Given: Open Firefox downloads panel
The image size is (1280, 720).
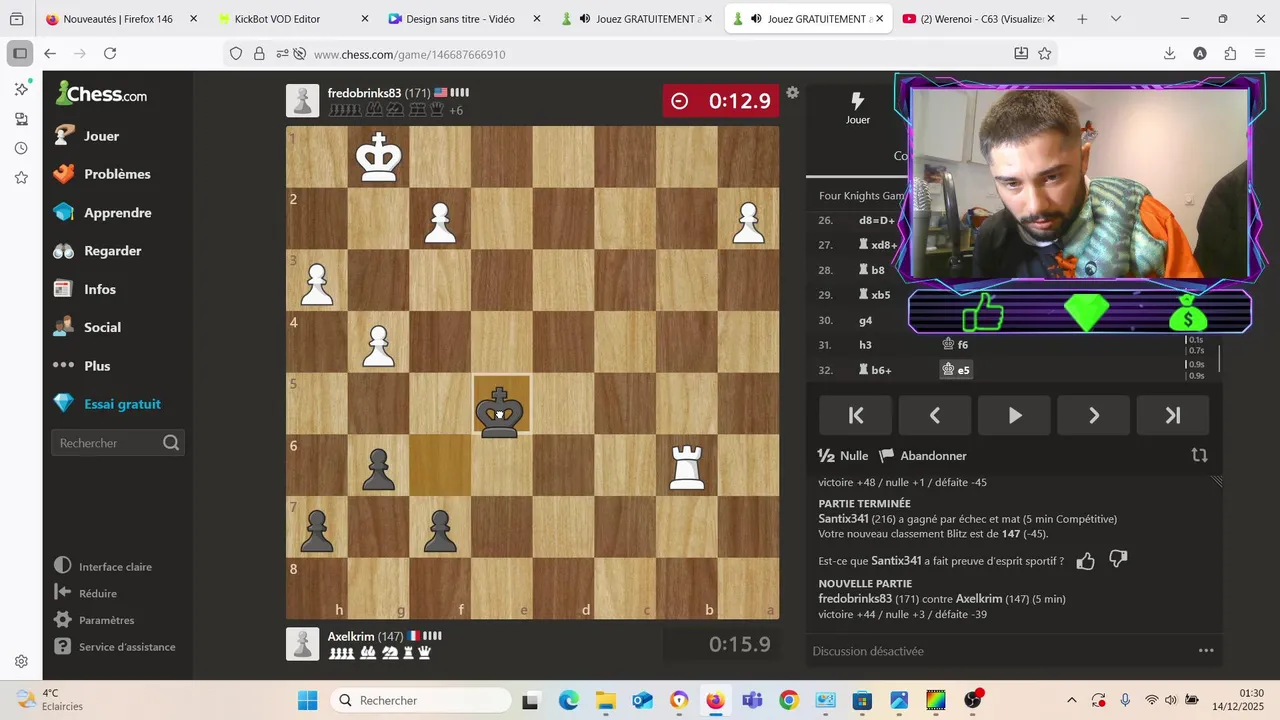Looking at the screenshot, I should (x=1169, y=54).
